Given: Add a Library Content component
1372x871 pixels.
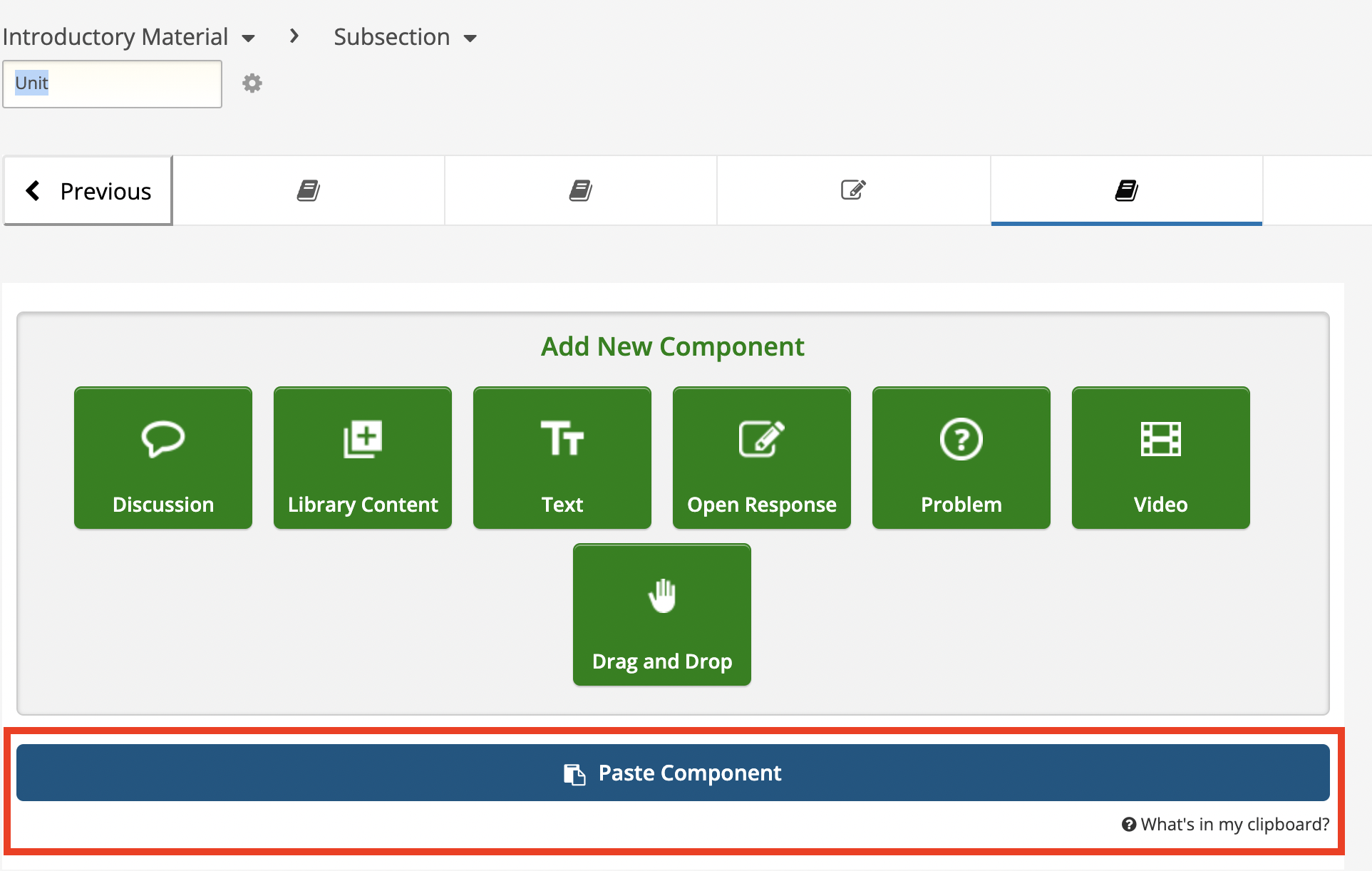Looking at the screenshot, I should point(362,457).
